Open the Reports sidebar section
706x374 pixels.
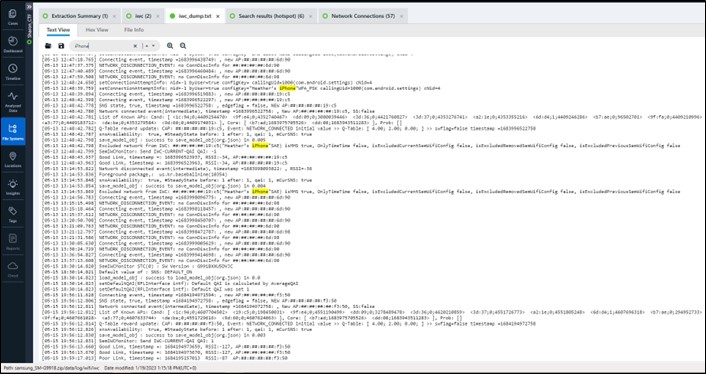pyautogui.click(x=13, y=242)
